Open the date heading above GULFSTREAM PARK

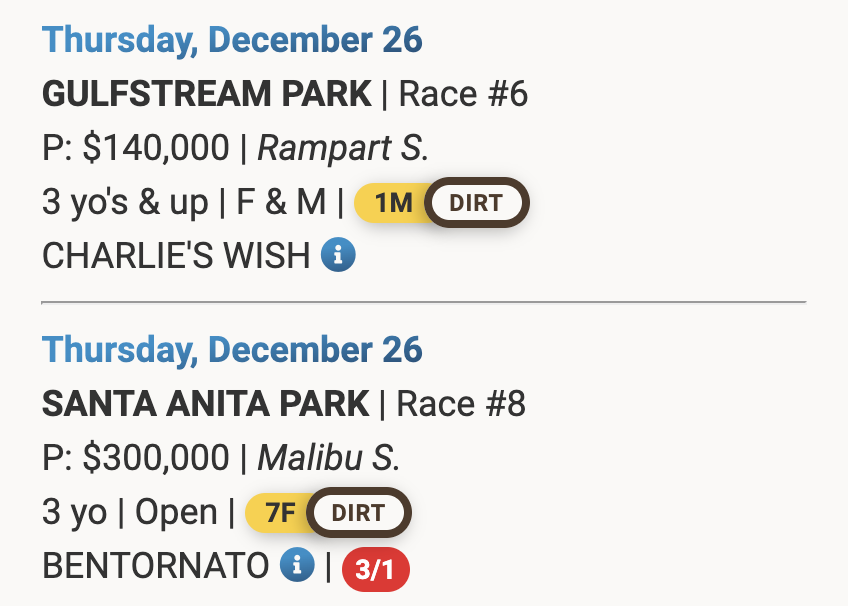232,41
